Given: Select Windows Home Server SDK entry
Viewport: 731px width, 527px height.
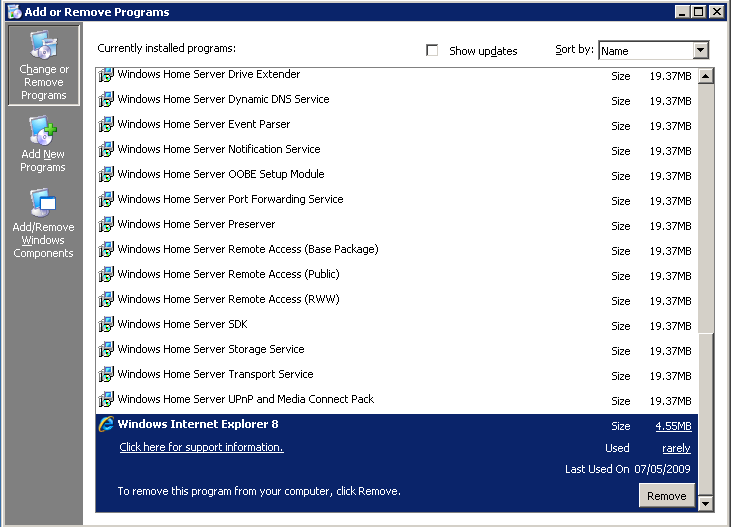Looking at the screenshot, I should 397,325.
